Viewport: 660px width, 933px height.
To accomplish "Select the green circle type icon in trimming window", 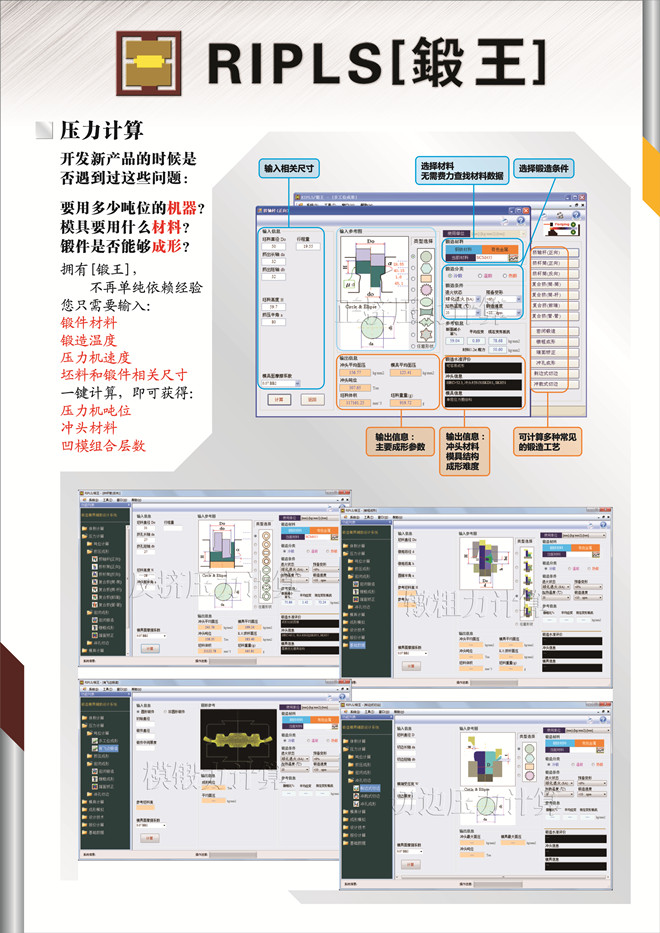I will [529, 749].
